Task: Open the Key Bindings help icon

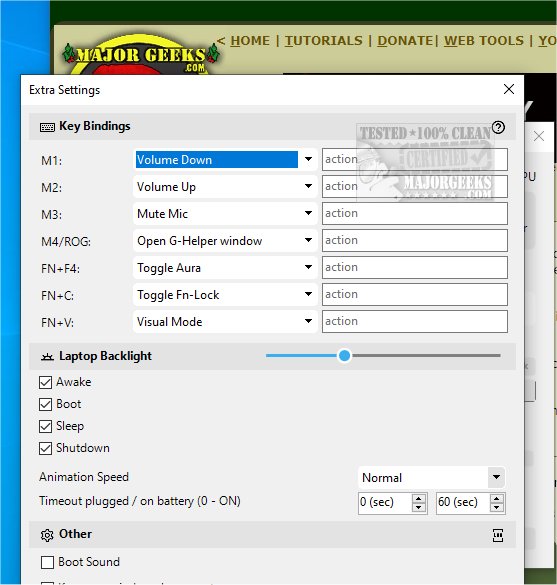Action: tap(498, 128)
